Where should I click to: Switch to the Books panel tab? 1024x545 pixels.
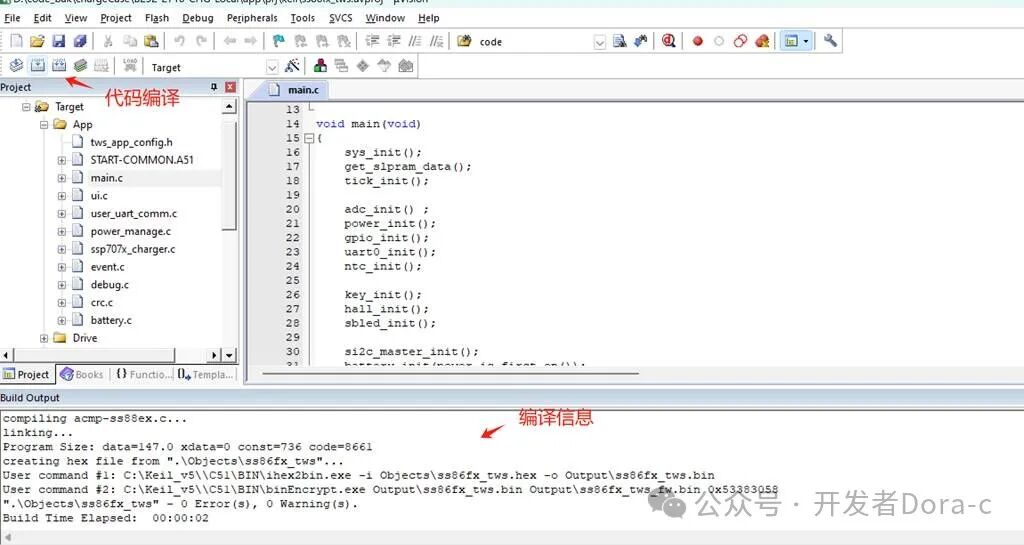click(x=81, y=374)
